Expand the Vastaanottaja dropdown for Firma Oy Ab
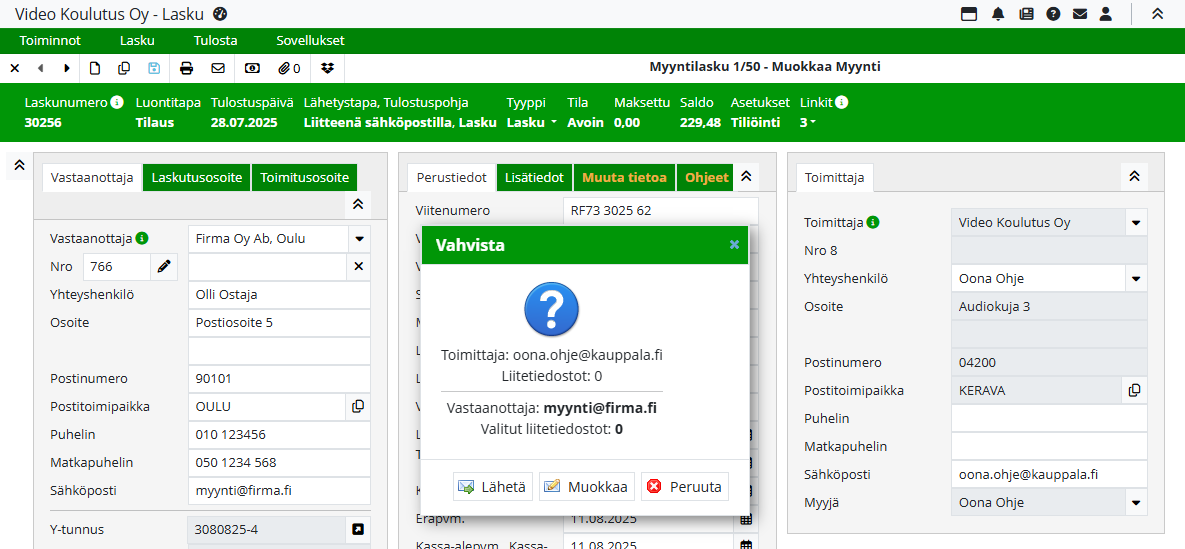Screen dimensions: 1185x549 (358, 239)
